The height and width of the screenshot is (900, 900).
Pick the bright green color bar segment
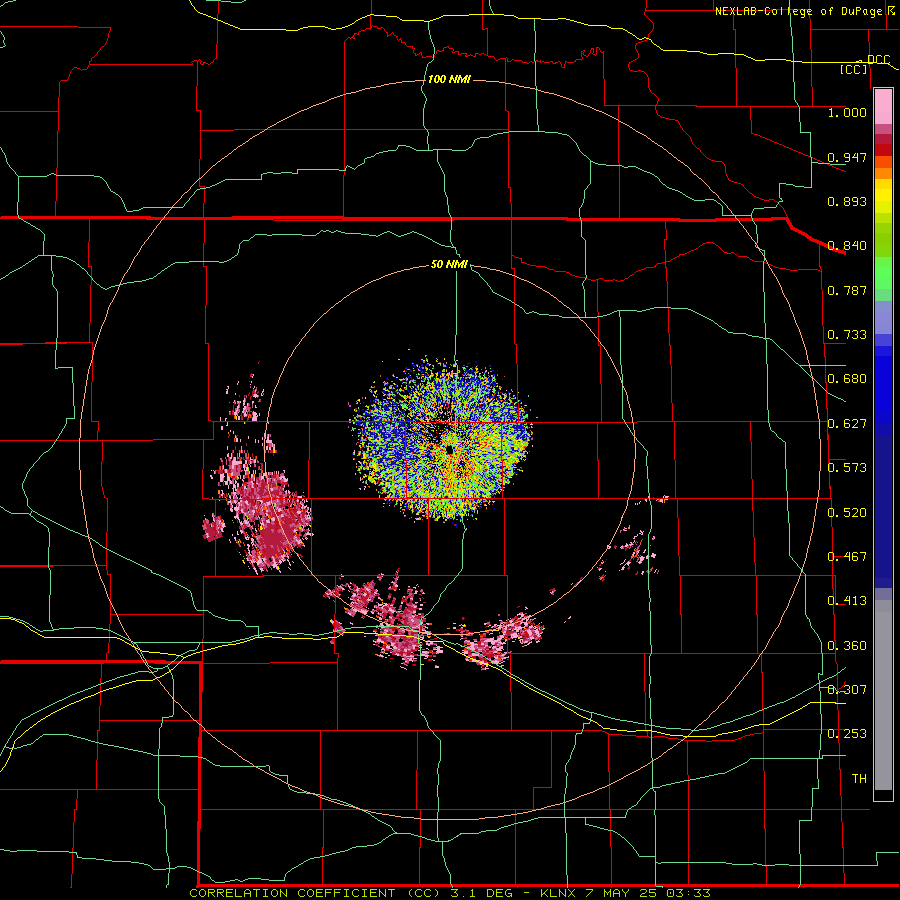pos(883,273)
